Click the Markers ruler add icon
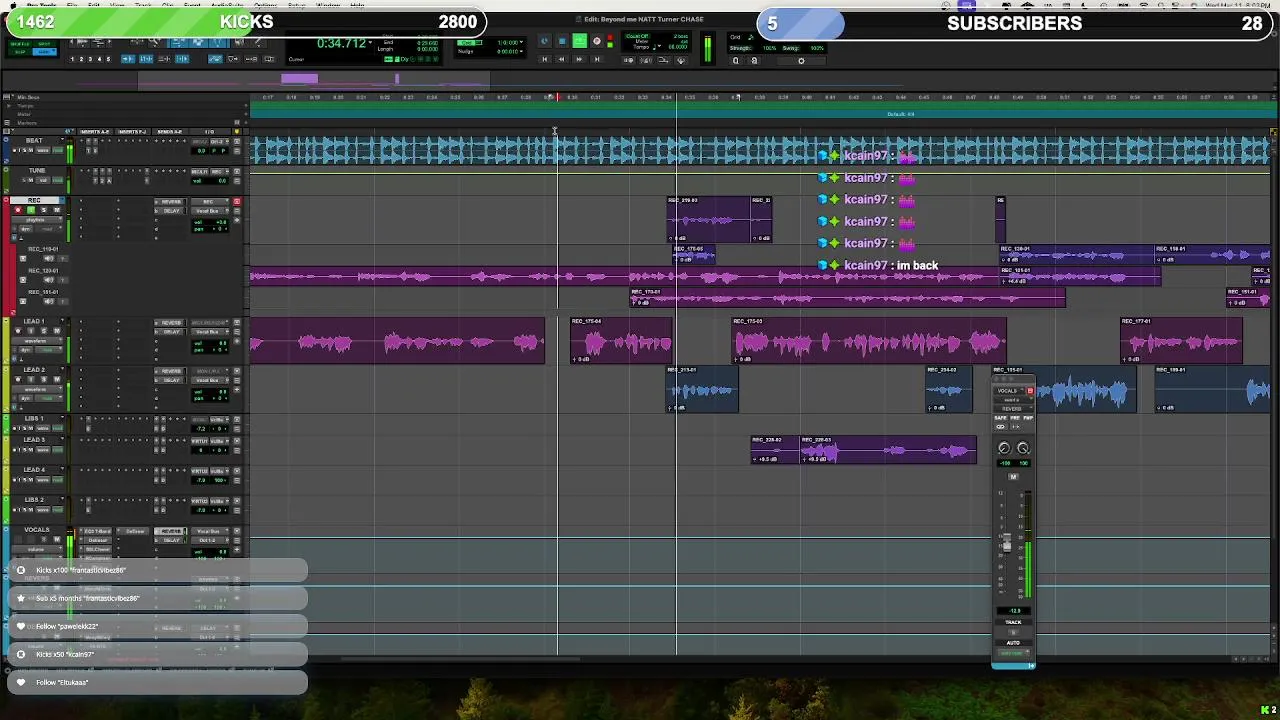 click(246, 122)
